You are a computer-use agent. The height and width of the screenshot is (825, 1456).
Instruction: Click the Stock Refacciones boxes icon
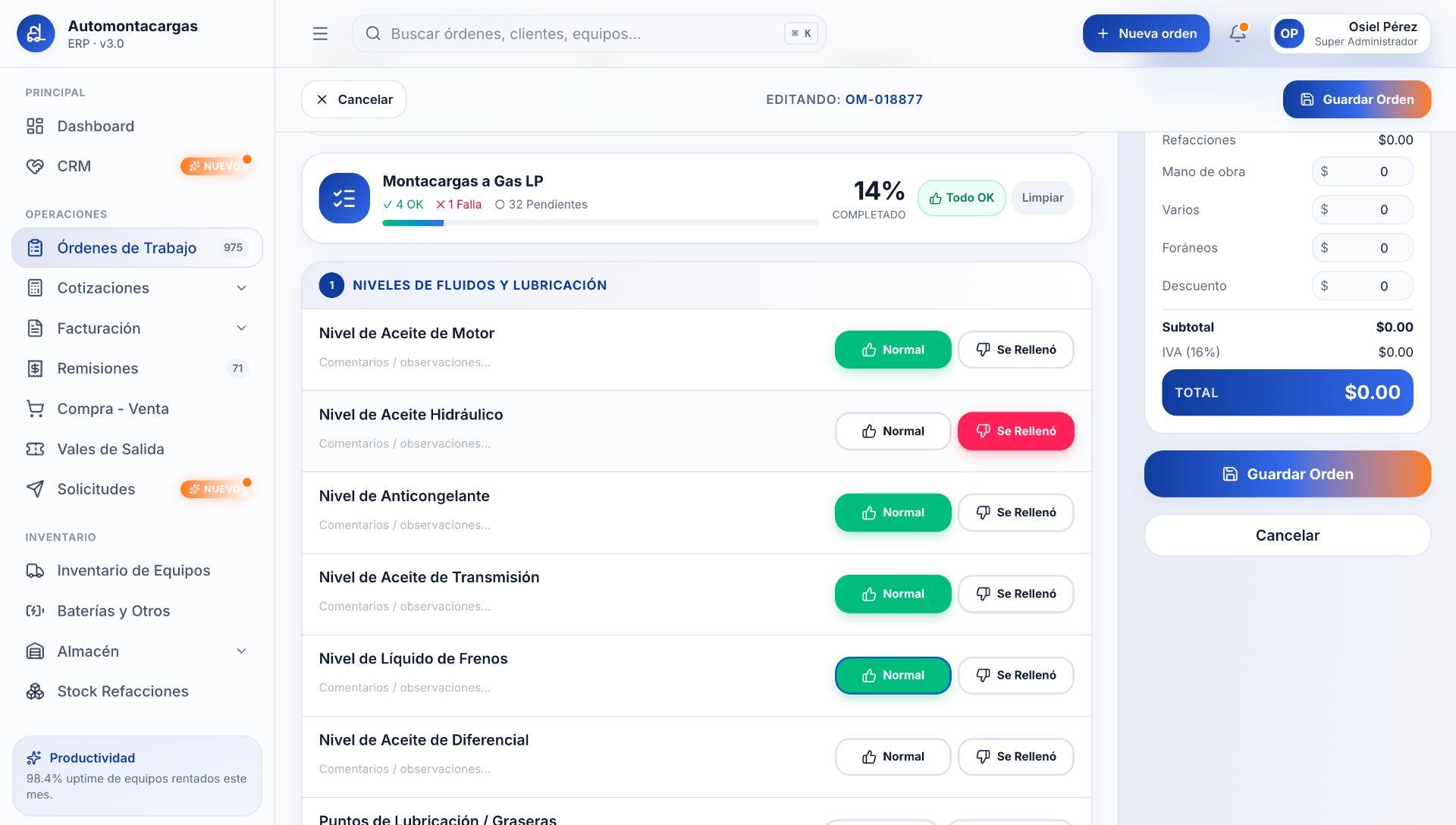tap(35, 692)
